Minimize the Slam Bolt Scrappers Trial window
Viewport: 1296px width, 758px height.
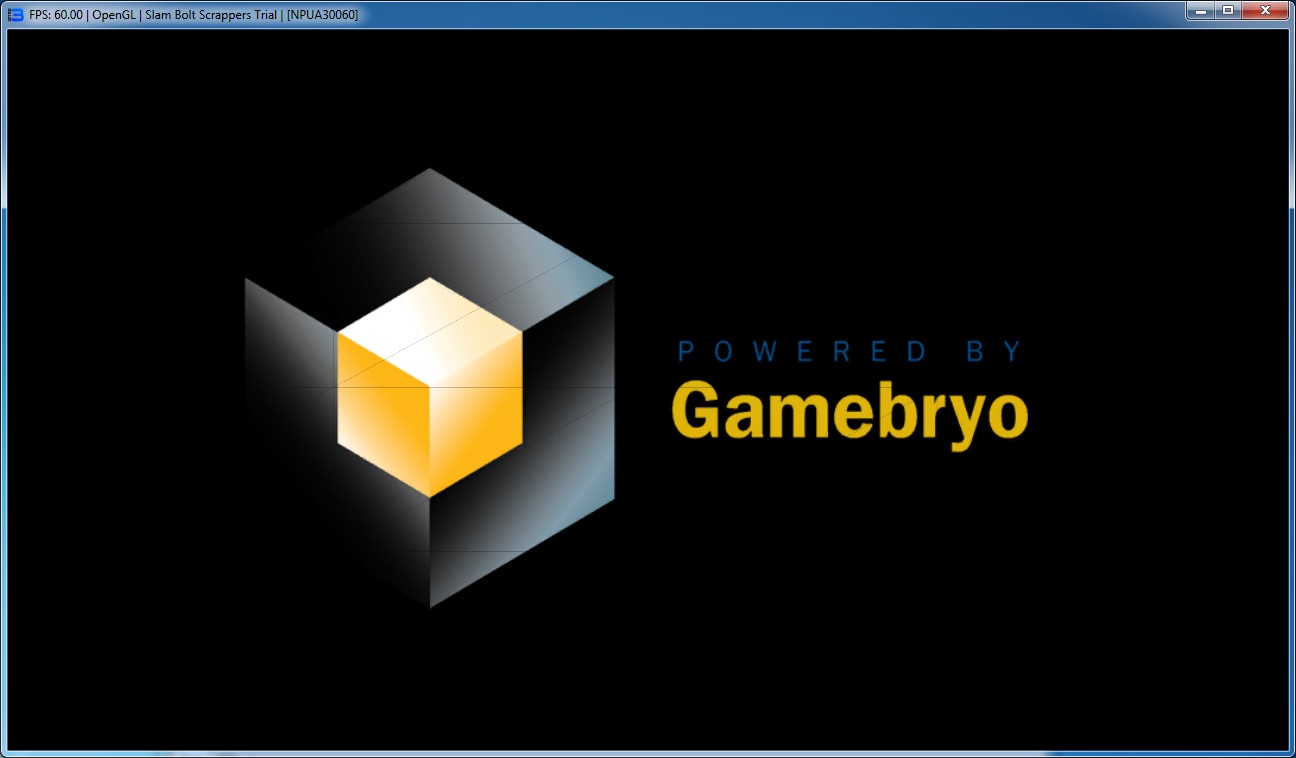1199,10
